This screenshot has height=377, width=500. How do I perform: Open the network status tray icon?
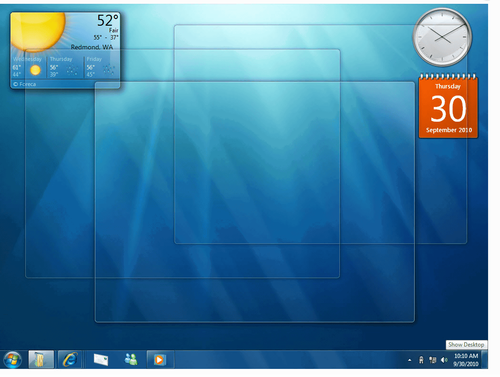[433, 360]
